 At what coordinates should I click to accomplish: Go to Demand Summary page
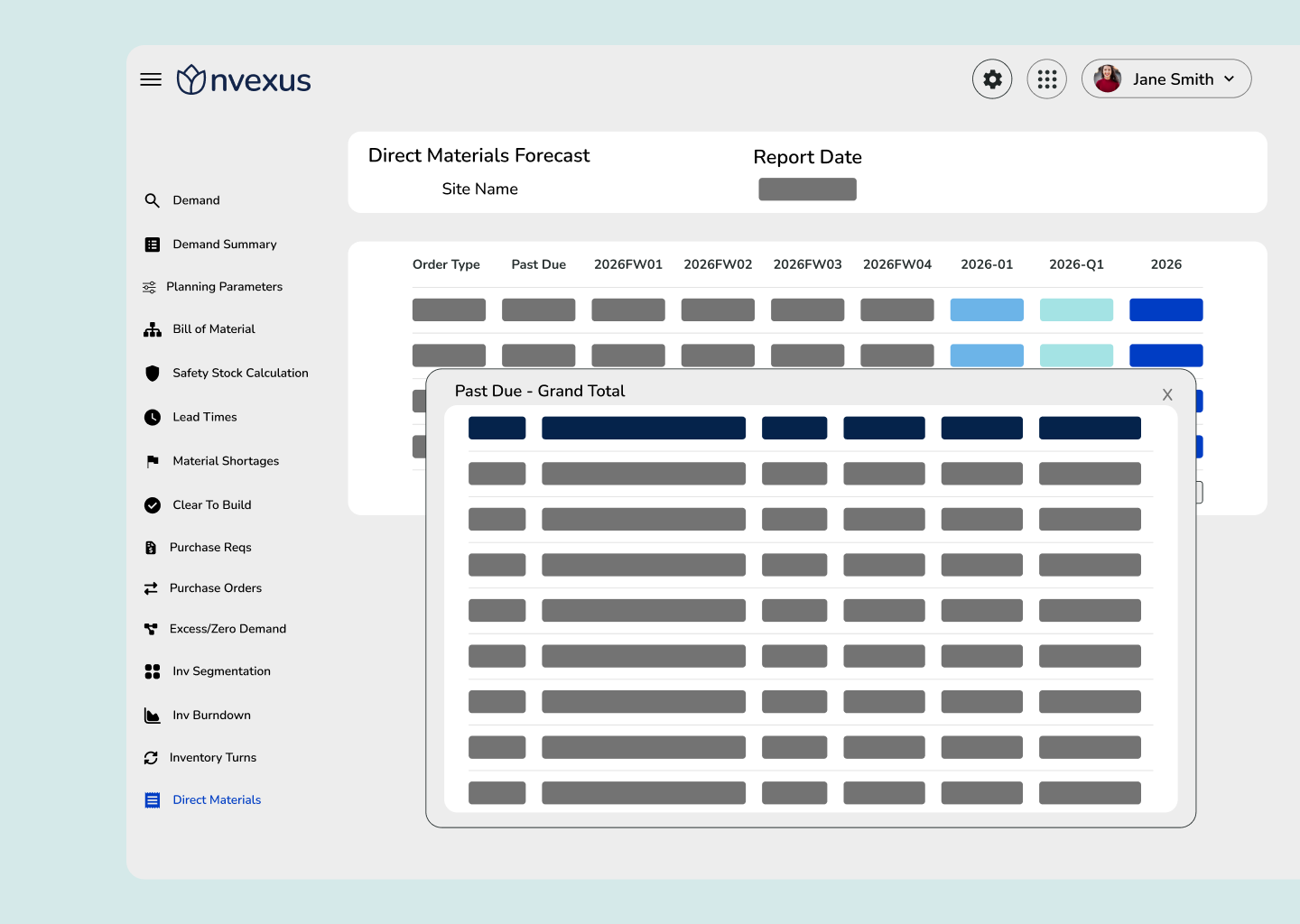pos(225,245)
